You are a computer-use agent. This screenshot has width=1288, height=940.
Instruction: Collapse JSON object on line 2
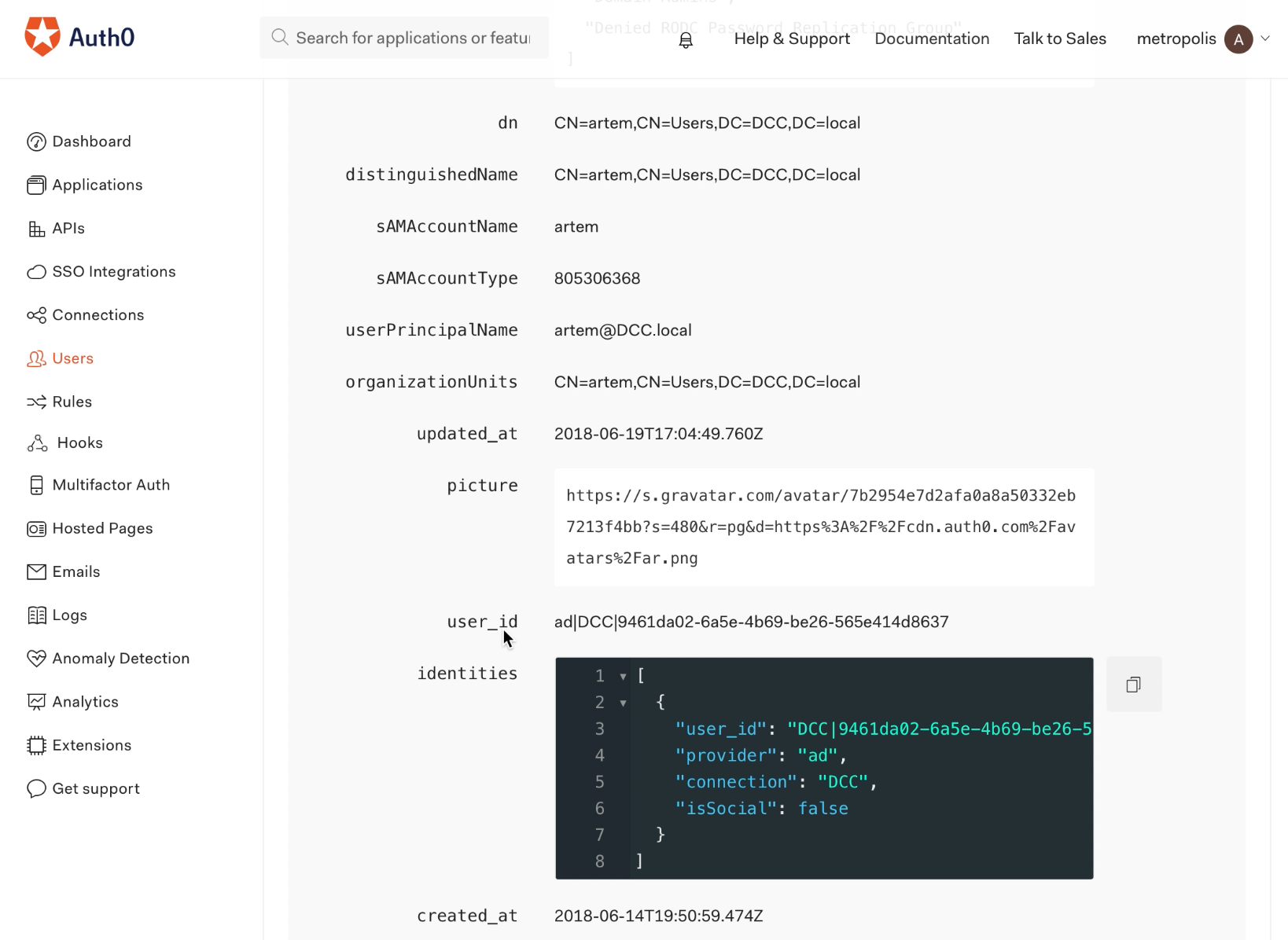623,703
